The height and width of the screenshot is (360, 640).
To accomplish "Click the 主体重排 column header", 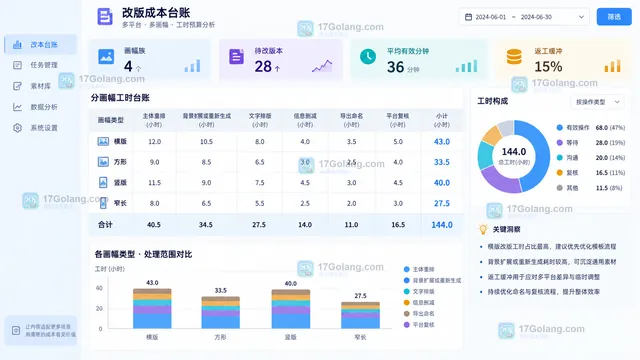I will 154,120.
